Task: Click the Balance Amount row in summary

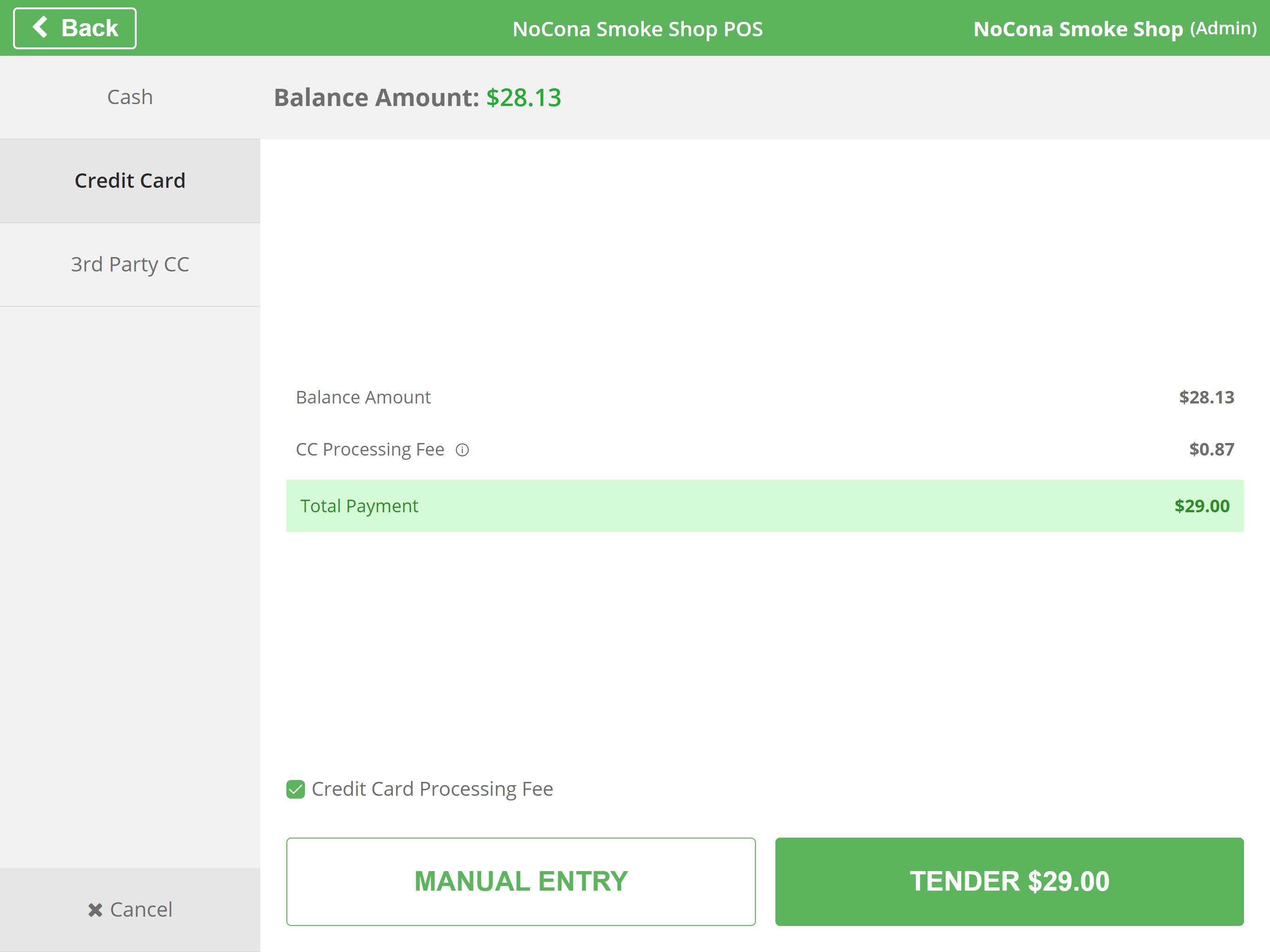Action: point(363,397)
